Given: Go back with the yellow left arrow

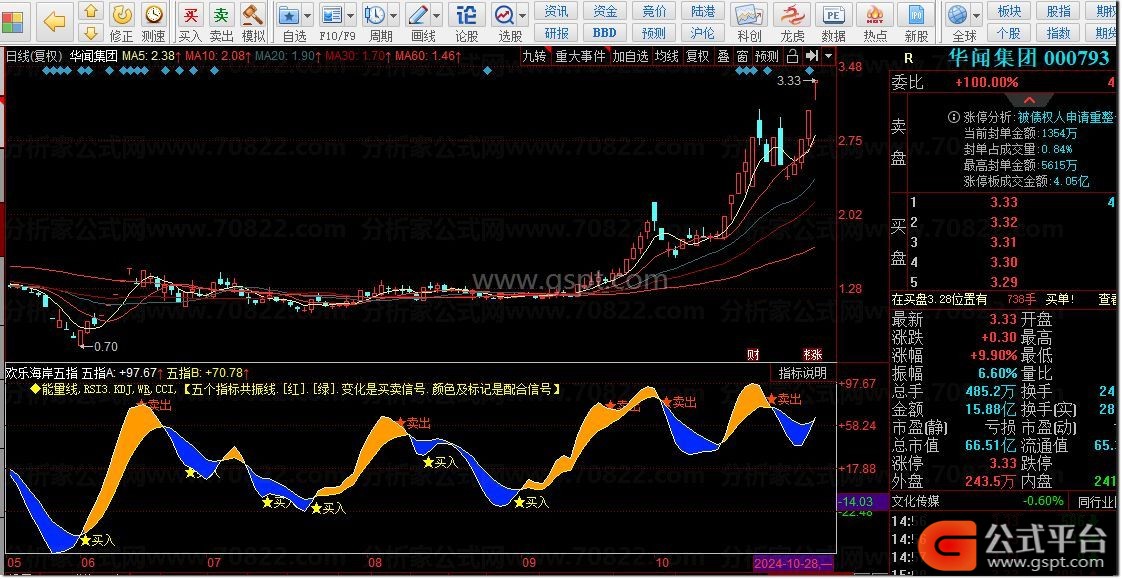Looking at the screenshot, I should pyautogui.click(x=54, y=22).
